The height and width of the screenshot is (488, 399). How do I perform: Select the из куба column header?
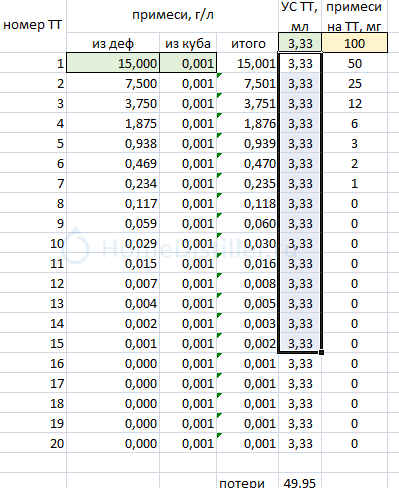(x=188, y=43)
